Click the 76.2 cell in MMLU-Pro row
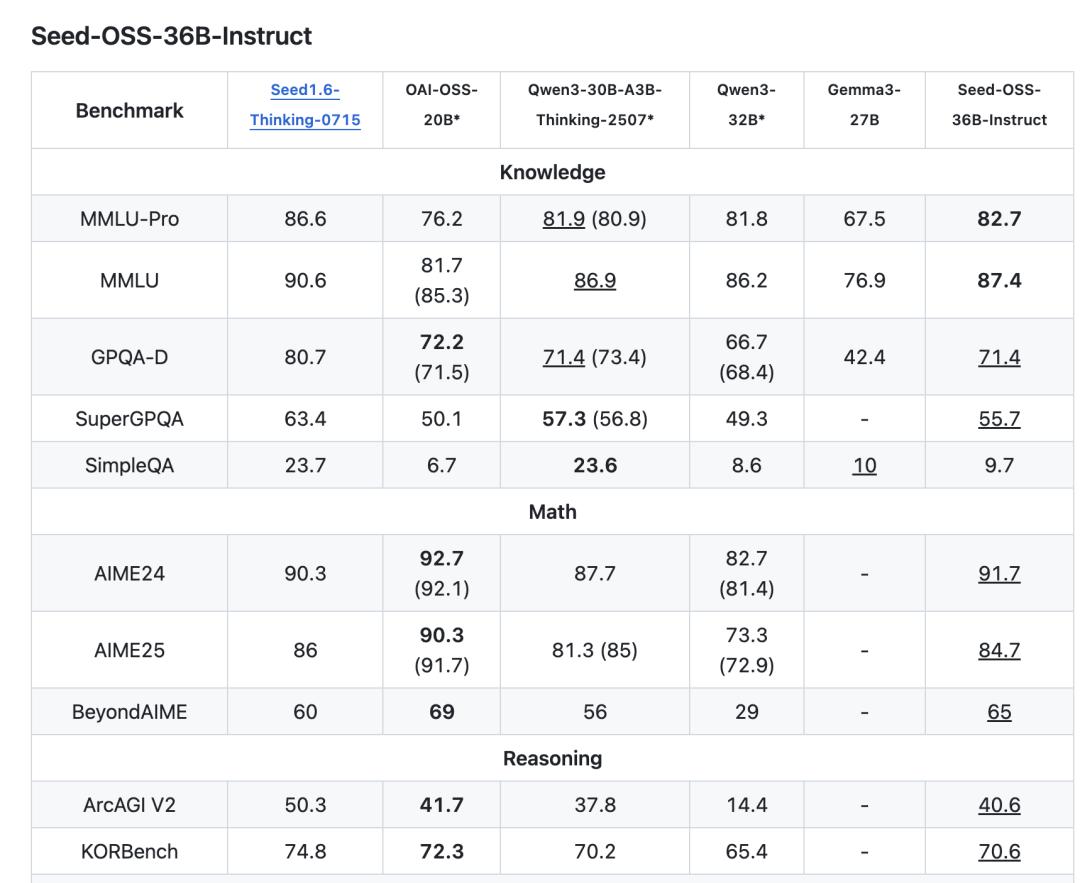The width and height of the screenshot is (1080, 883). pos(442,218)
